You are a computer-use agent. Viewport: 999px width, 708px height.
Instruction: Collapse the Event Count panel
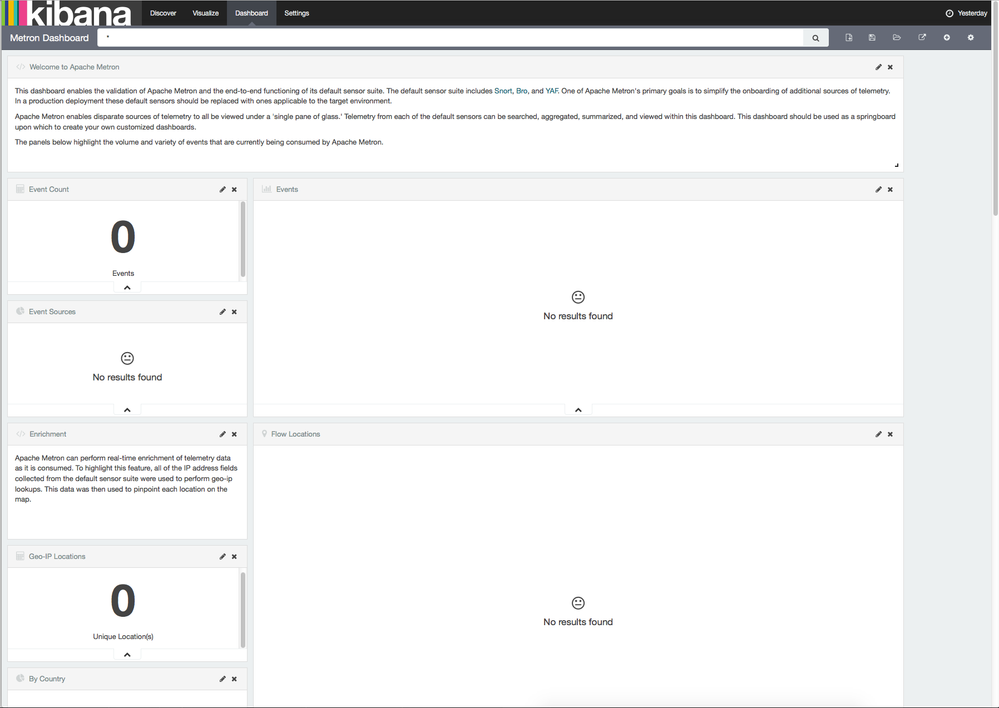tap(126, 287)
